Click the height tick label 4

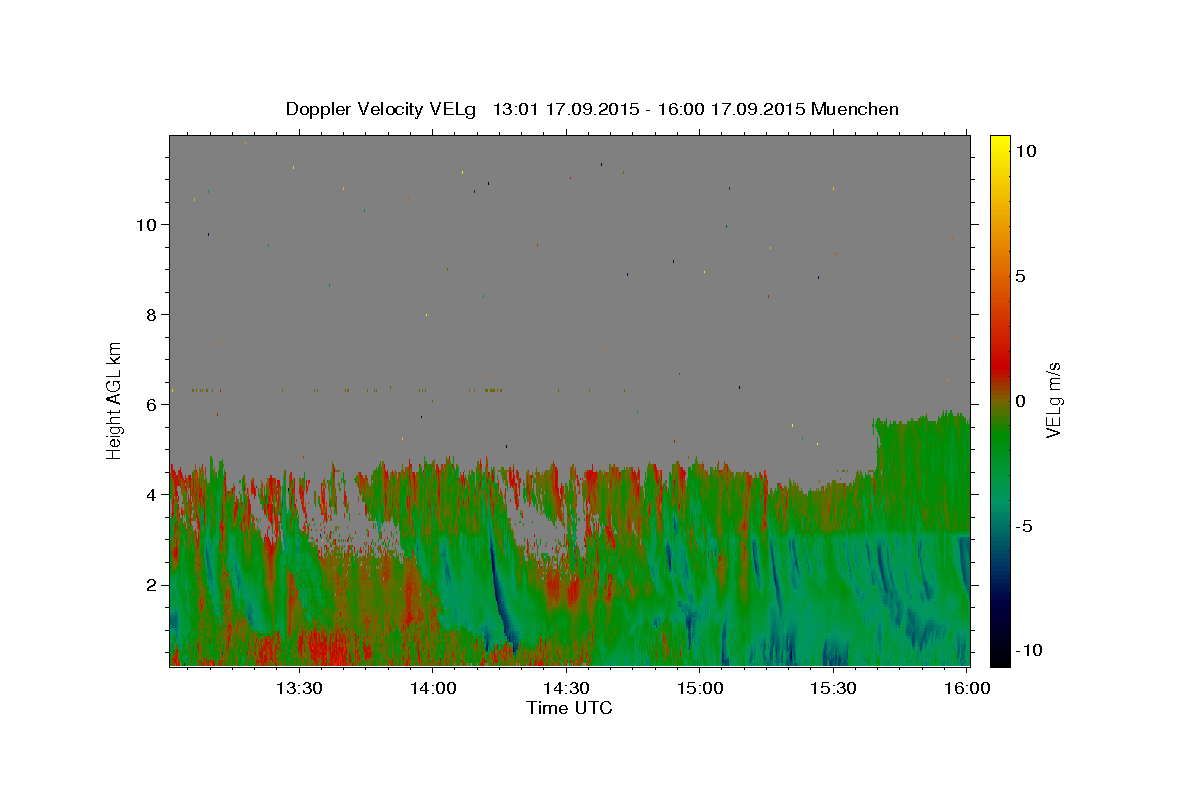click(x=151, y=494)
